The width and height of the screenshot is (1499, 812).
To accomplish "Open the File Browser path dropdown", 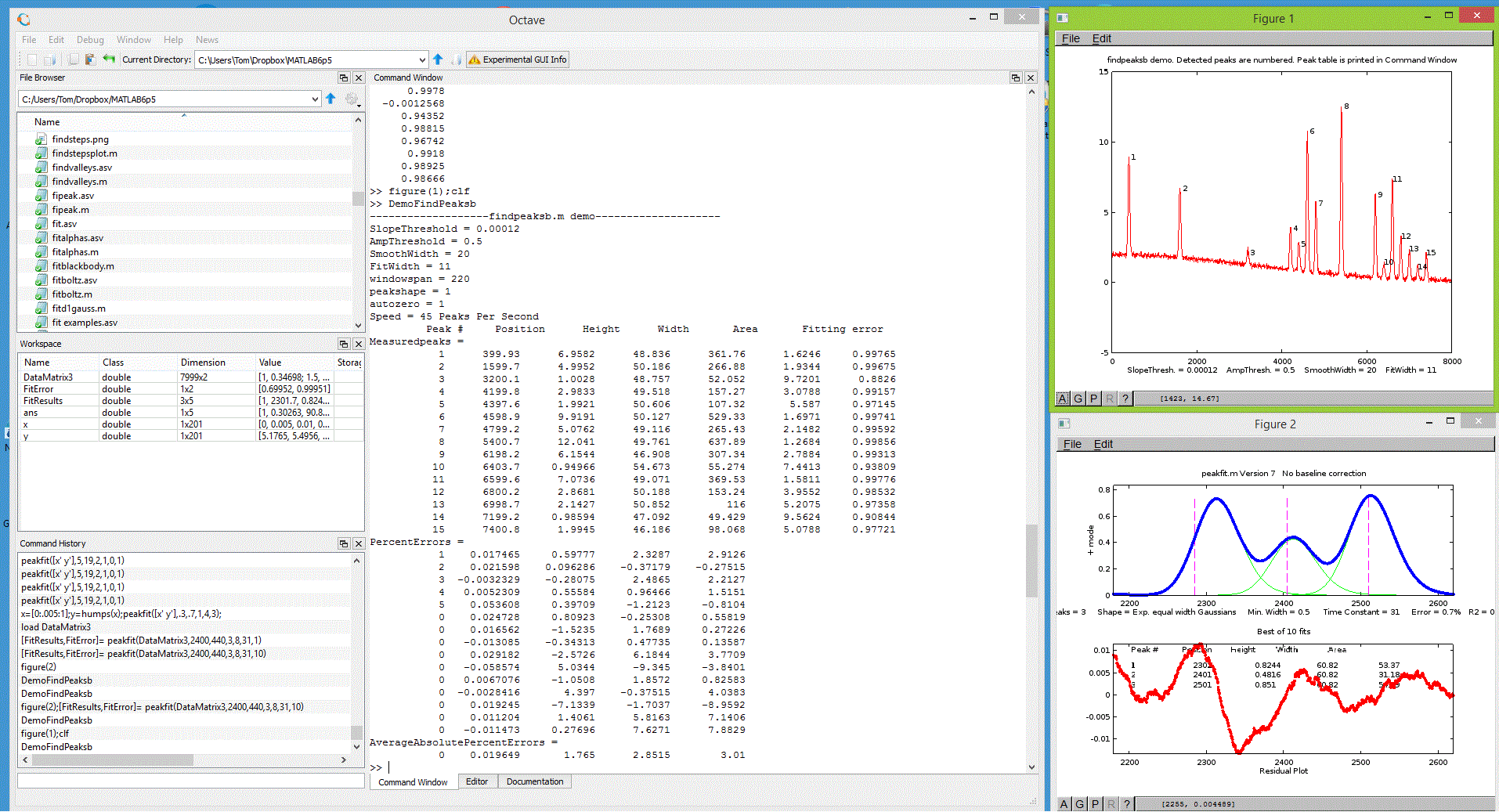I will tap(315, 99).
